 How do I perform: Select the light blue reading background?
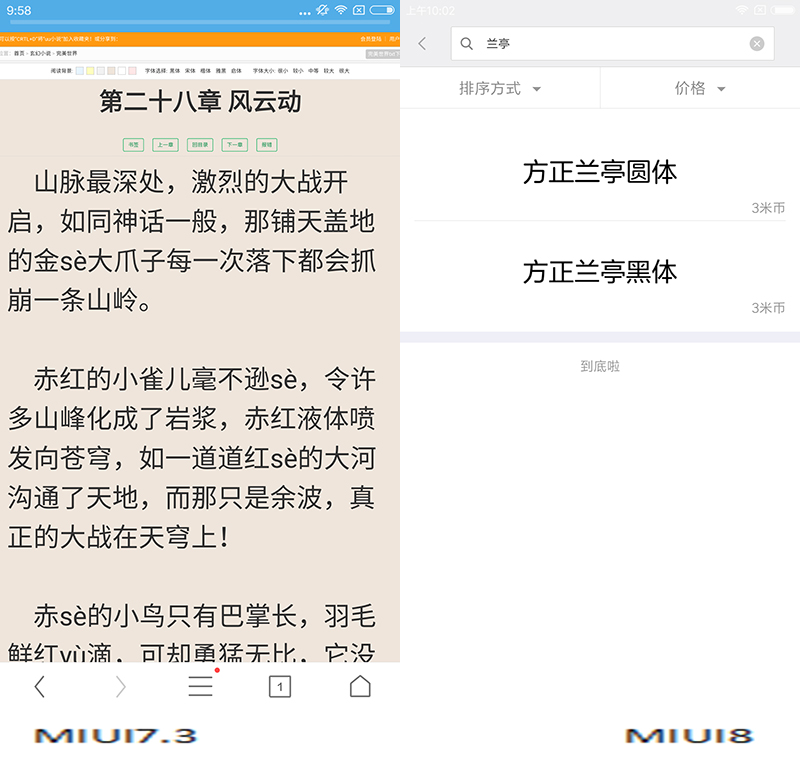pyautogui.click(x=80, y=71)
